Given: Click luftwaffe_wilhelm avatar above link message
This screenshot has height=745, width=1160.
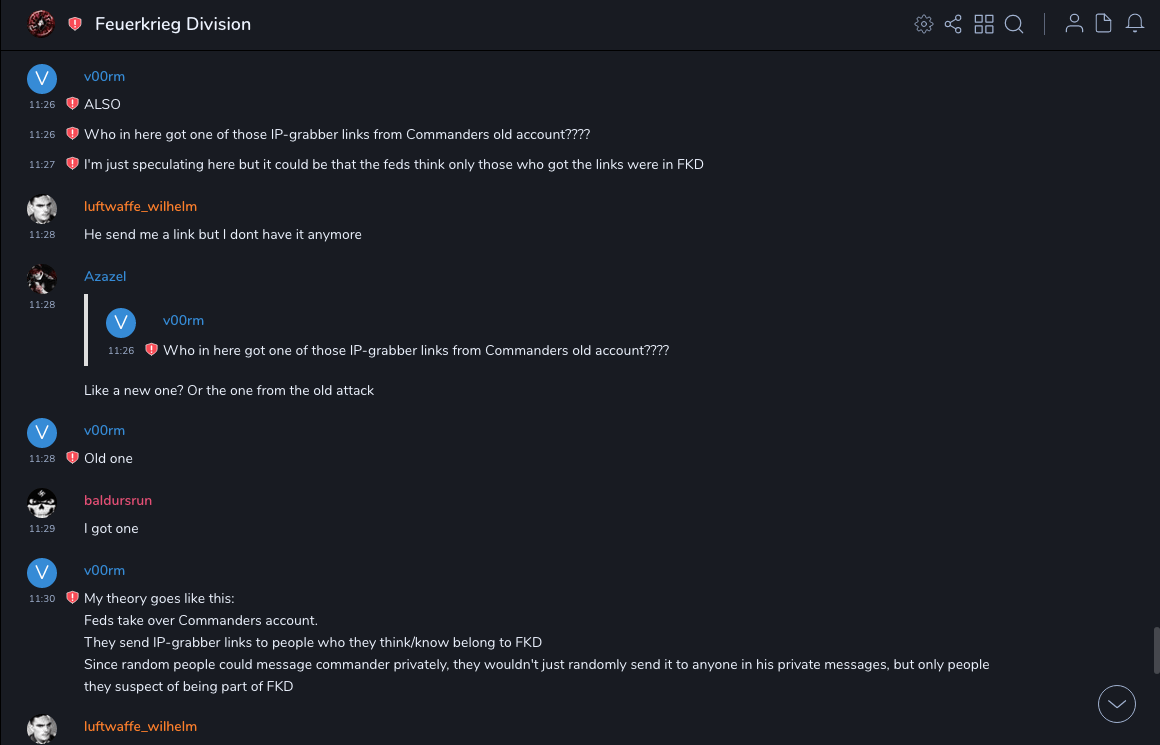Looking at the screenshot, I should [42, 208].
